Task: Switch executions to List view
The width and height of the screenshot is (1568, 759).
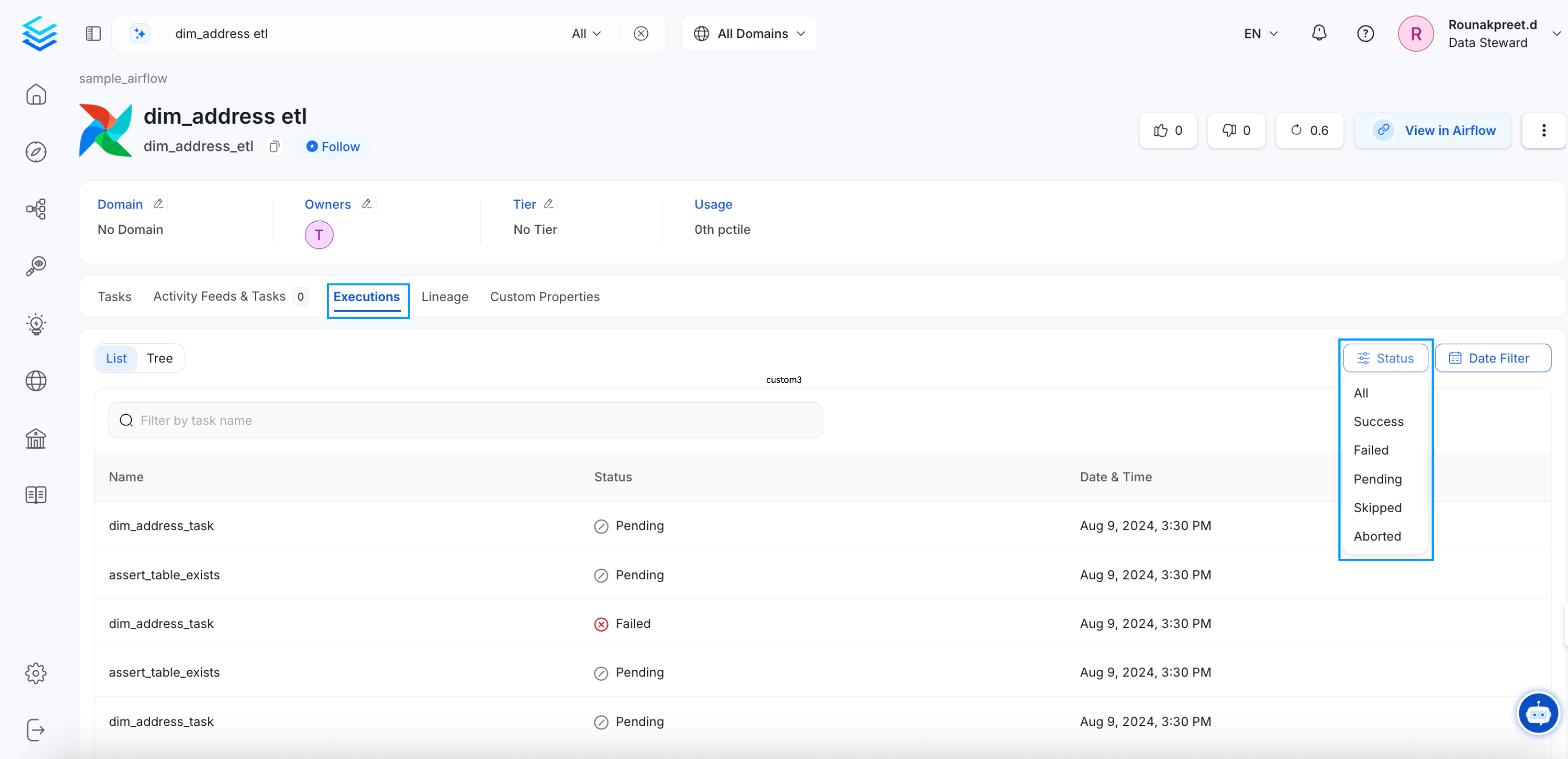Action: [x=116, y=358]
